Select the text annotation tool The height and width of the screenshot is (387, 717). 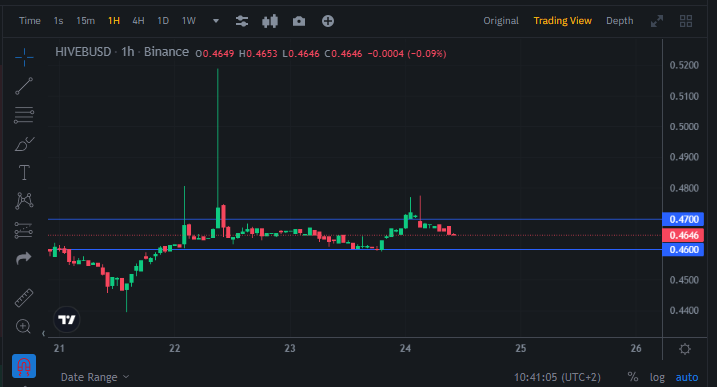tap(24, 172)
